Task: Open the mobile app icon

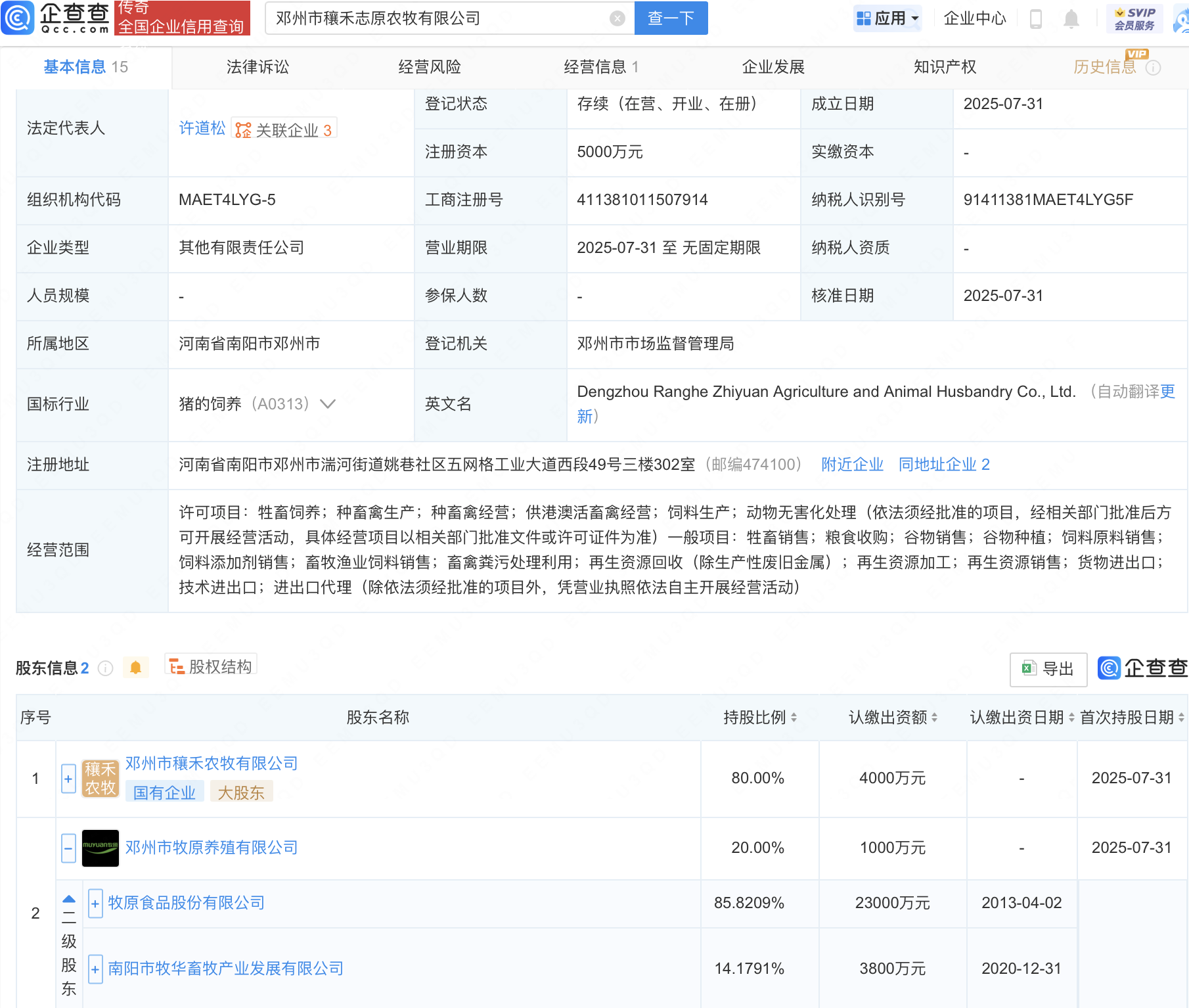Action: [1036, 19]
